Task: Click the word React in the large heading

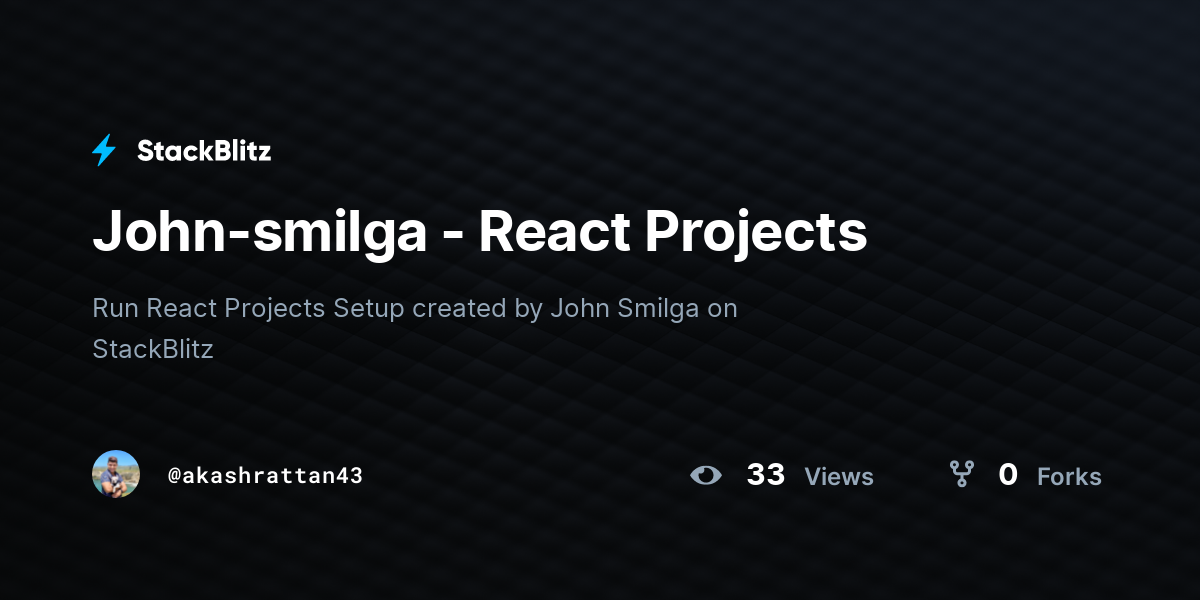Action: [x=555, y=232]
